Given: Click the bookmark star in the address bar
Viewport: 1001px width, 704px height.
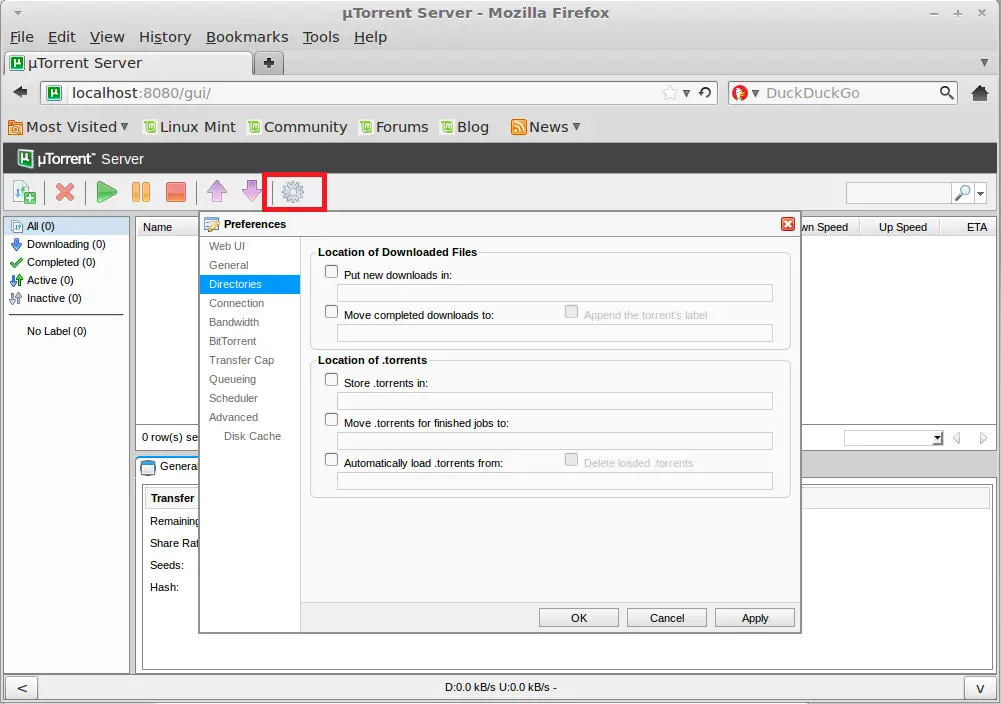Looking at the screenshot, I should (670, 93).
